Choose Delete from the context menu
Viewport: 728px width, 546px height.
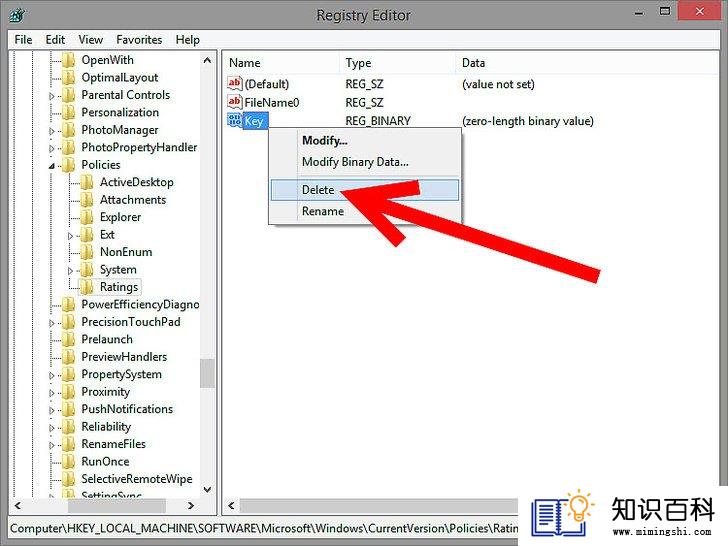coord(365,190)
